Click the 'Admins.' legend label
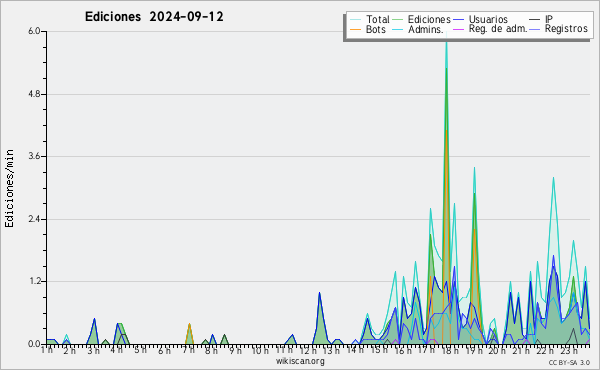Viewport: 600px width, 370px height. (x=426, y=29)
